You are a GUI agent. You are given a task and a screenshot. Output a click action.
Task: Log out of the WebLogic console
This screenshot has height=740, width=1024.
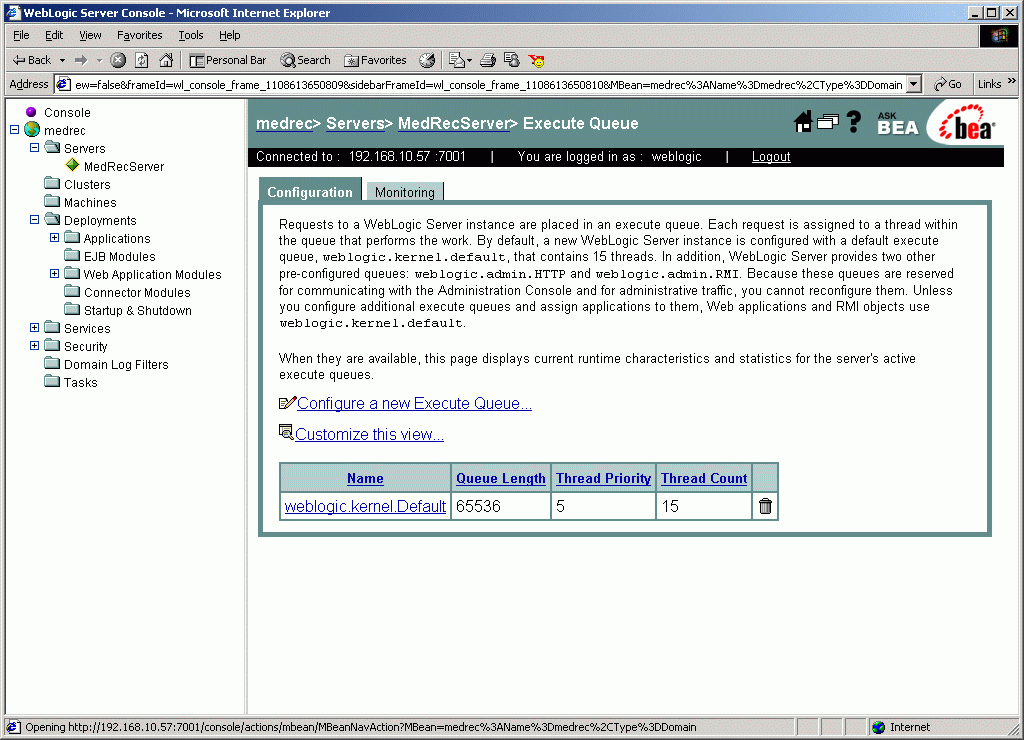point(771,157)
